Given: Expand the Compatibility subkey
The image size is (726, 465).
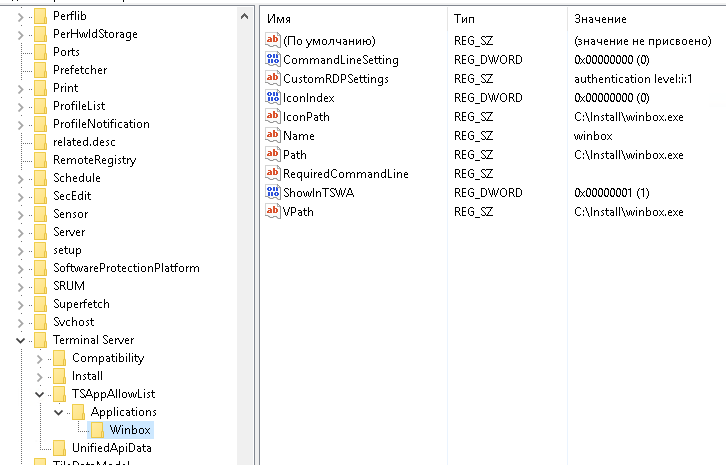Looking at the screenshot, I should click(x=40, y=358).
